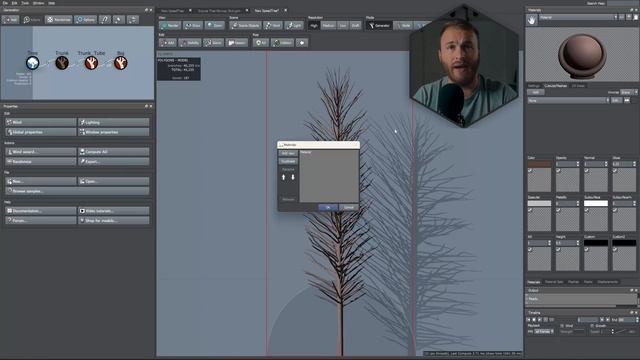Toggle the Metallic map checkbox
Screen dimensions: 640x360
tap(558, 210)
